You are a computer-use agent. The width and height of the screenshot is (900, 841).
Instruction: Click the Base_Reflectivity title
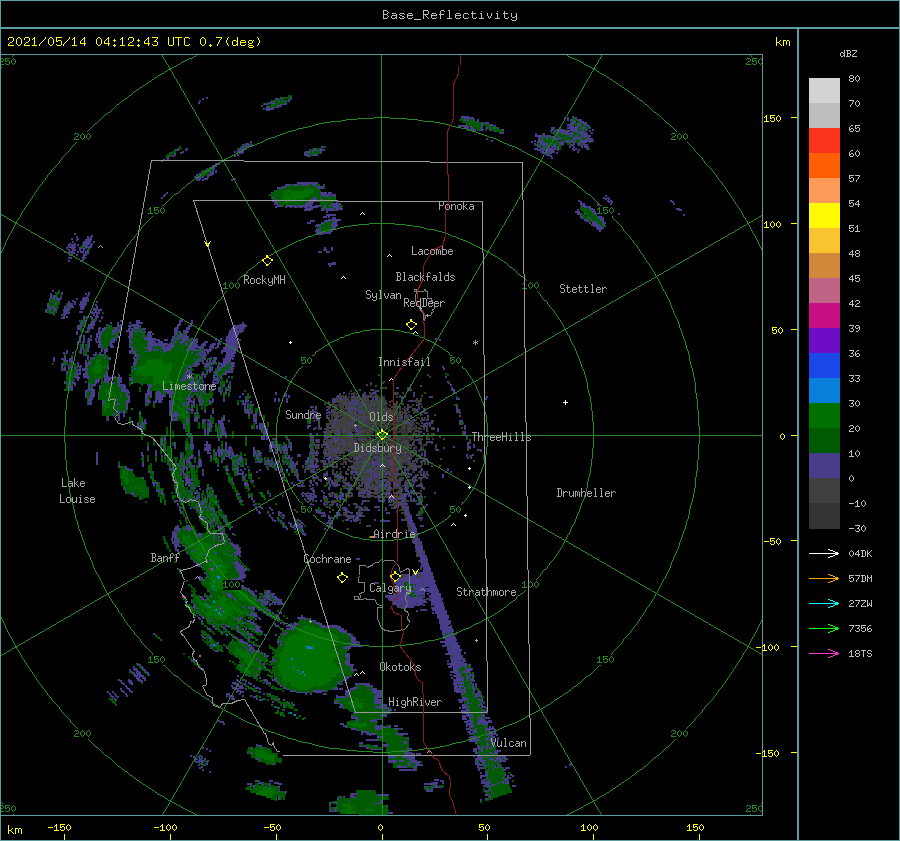point(450,15)
